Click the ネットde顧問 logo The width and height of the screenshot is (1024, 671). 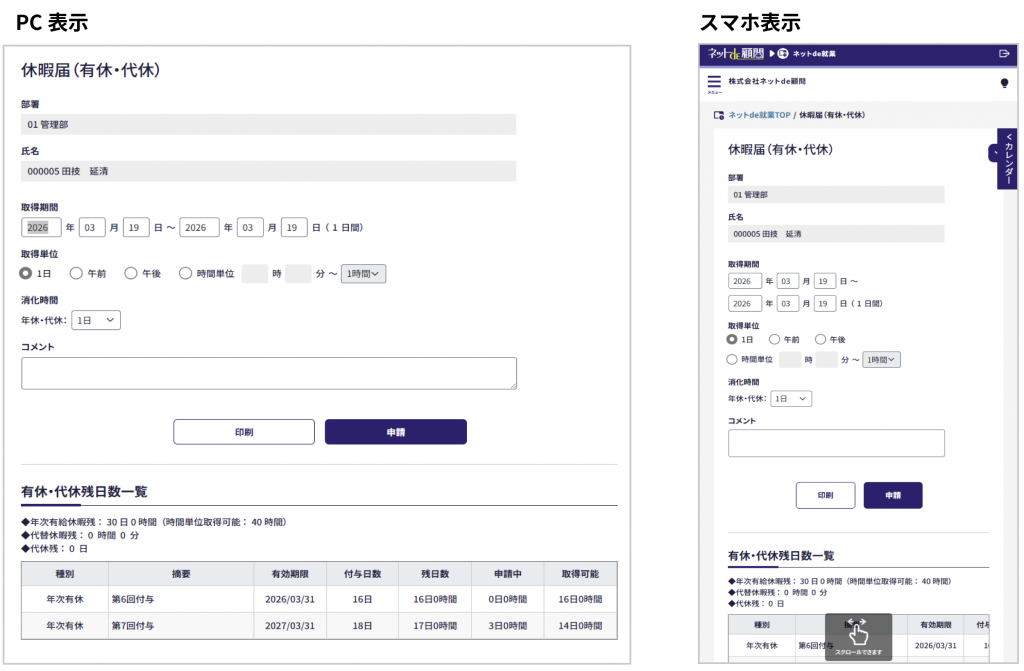pos(735,53)
